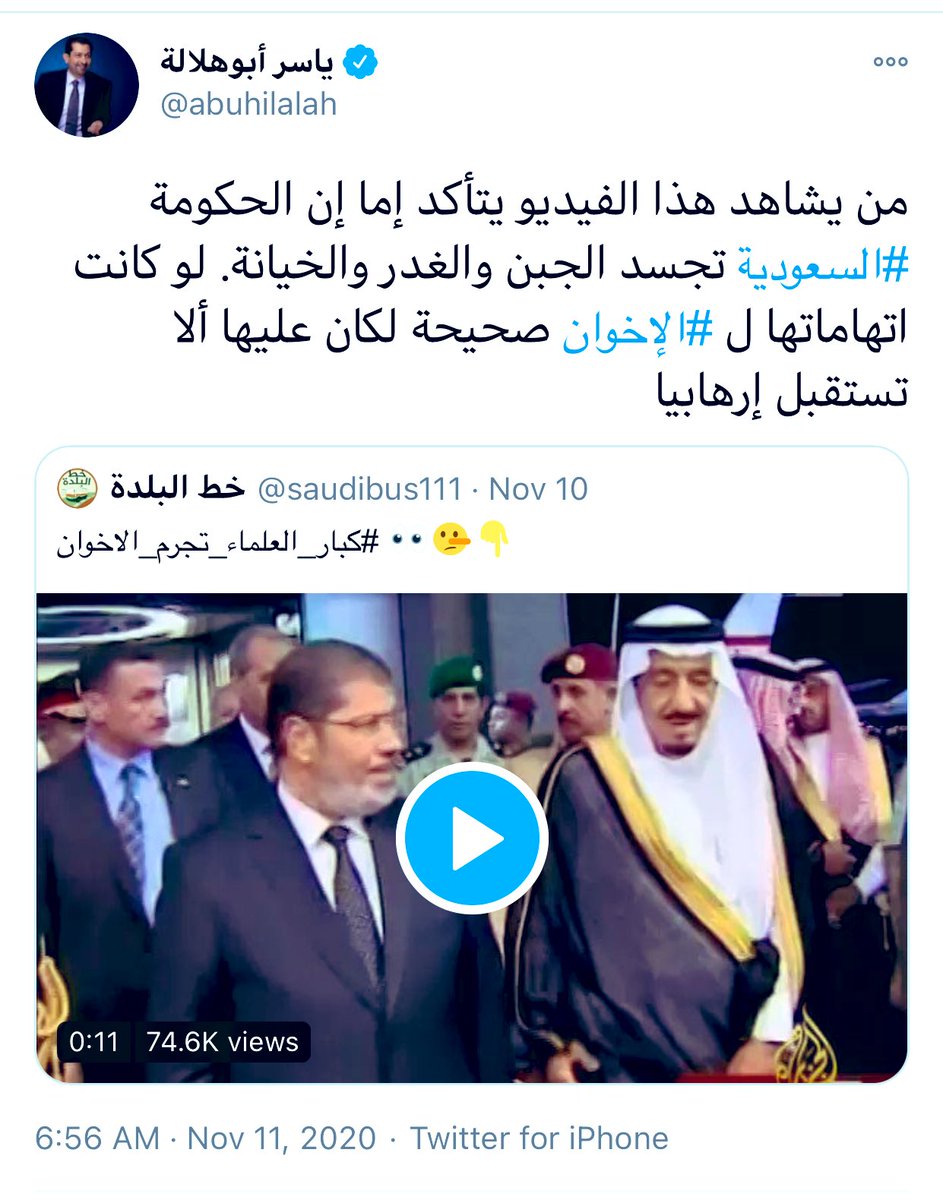Open the three-dots more options menu

tap(889, 62)
